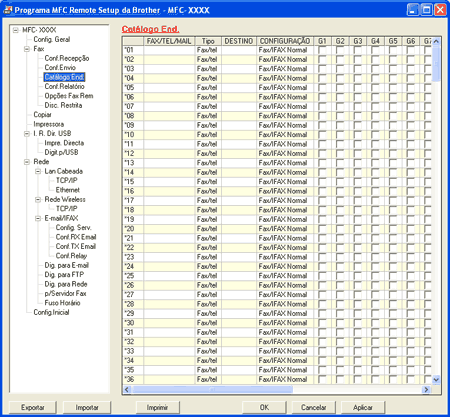Open Dig. para E-mail settings
The height and width of the screenshot is (417, 450).
(67, 265)
